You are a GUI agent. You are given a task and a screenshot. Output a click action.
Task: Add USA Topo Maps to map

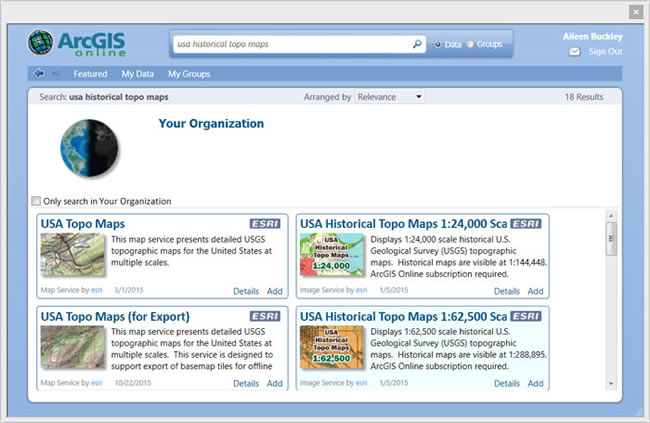(x=274, y=291)
